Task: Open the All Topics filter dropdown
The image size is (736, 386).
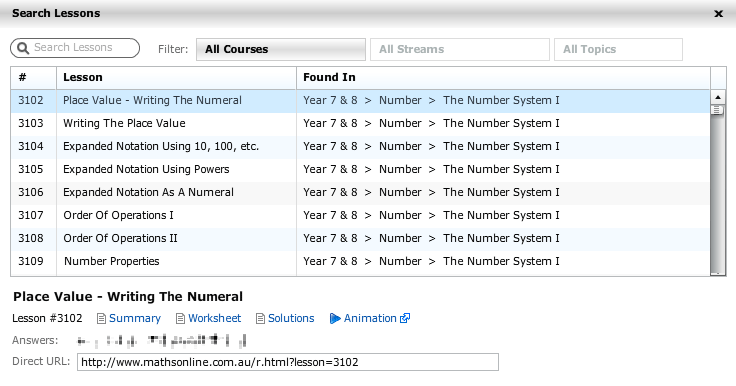Action: point(618,49)
